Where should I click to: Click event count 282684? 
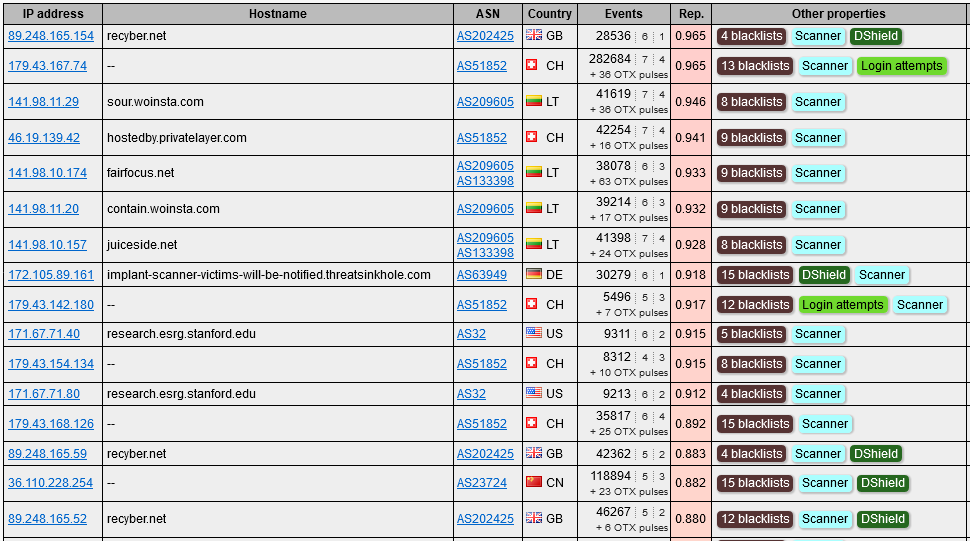coord(609,59)
